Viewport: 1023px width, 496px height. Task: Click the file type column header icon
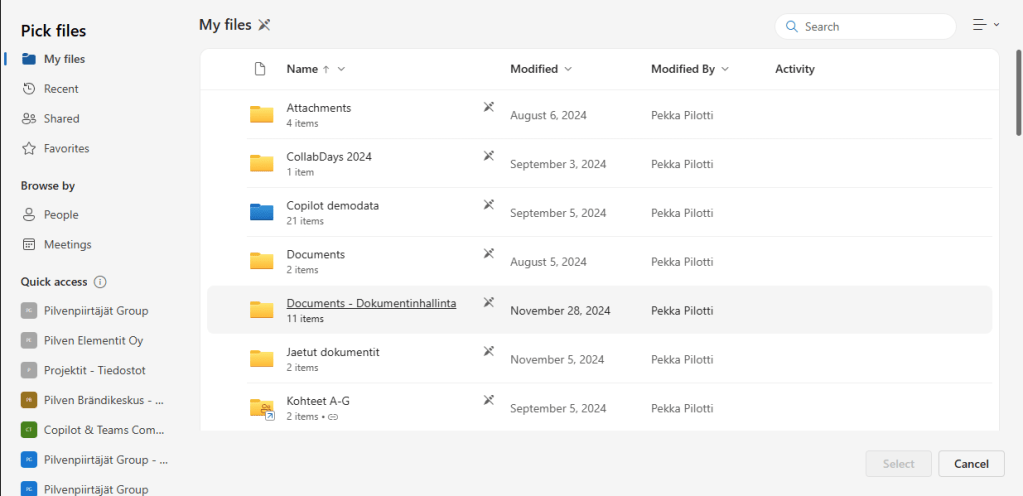(x=261, y=69)
